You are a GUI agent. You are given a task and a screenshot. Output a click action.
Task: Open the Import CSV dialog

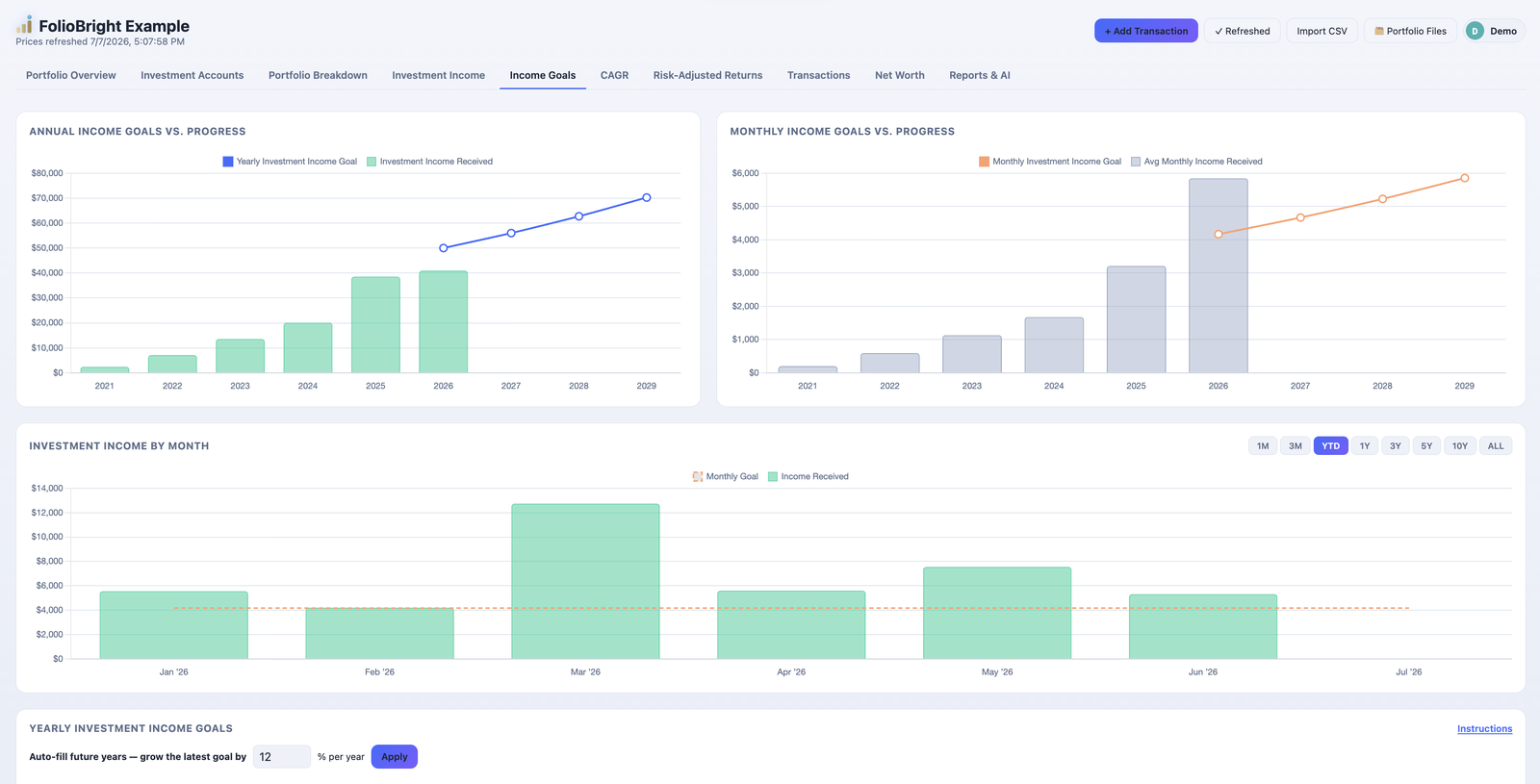coord(1322,31)
